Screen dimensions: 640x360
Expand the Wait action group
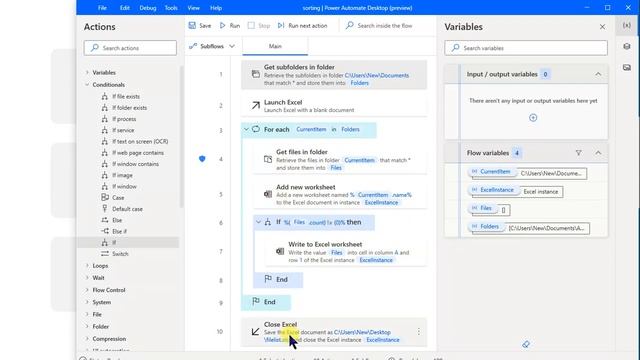coord(87,278)
